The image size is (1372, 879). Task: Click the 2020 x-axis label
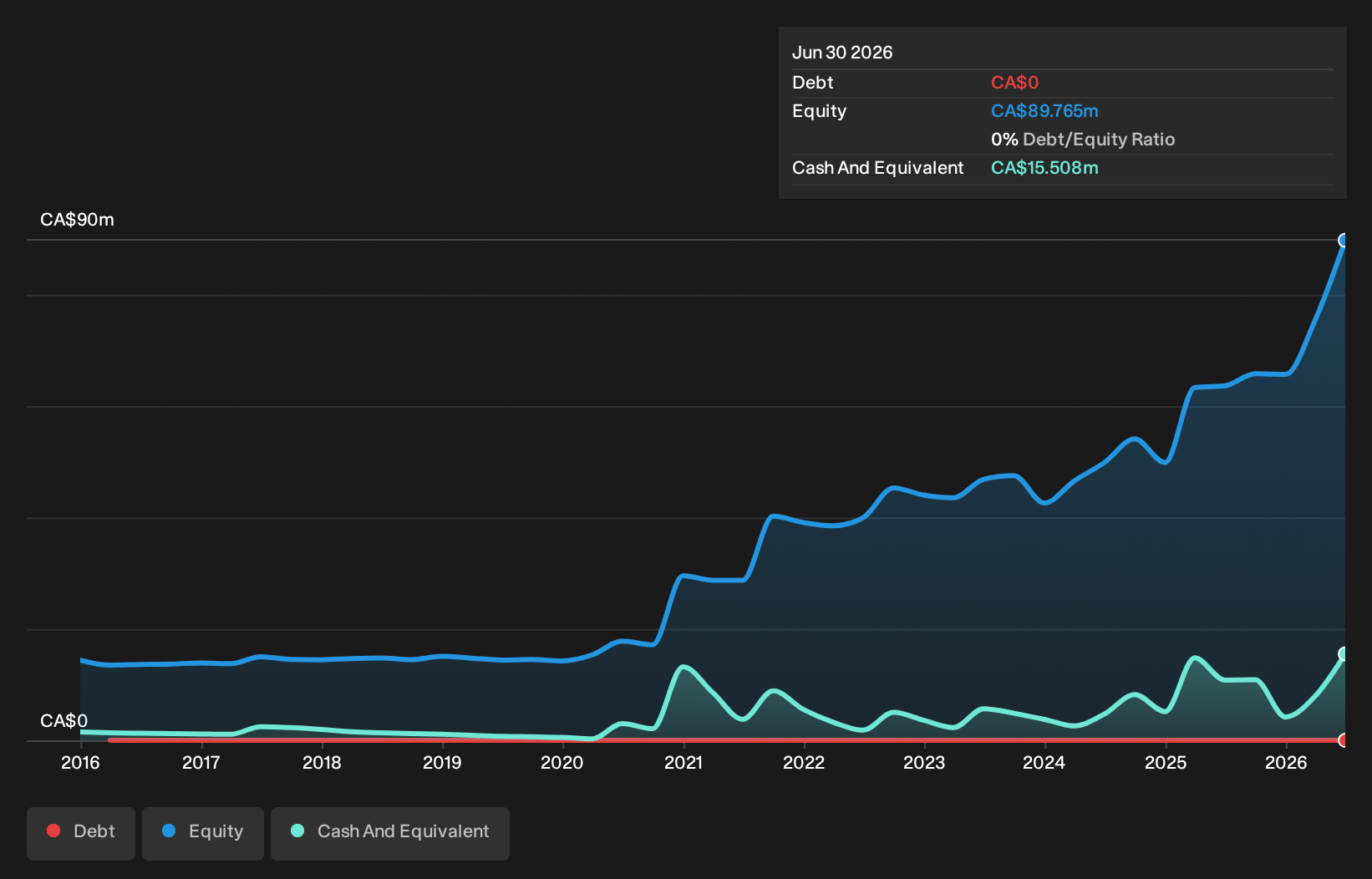pyautogui.click(x=562, y=762)
